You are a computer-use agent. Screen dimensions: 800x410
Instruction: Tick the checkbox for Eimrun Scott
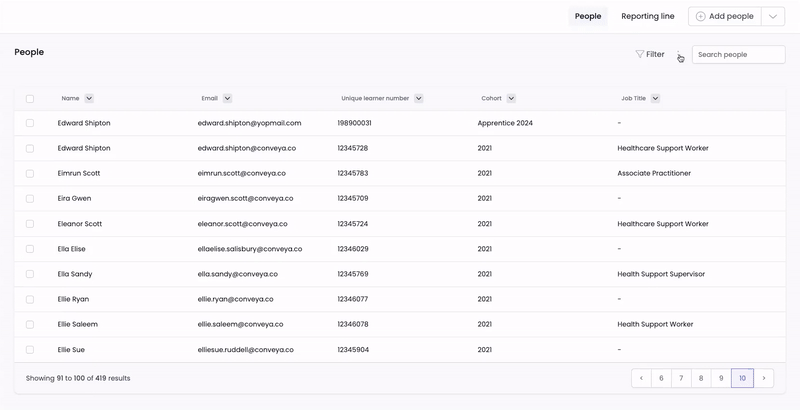30,173
